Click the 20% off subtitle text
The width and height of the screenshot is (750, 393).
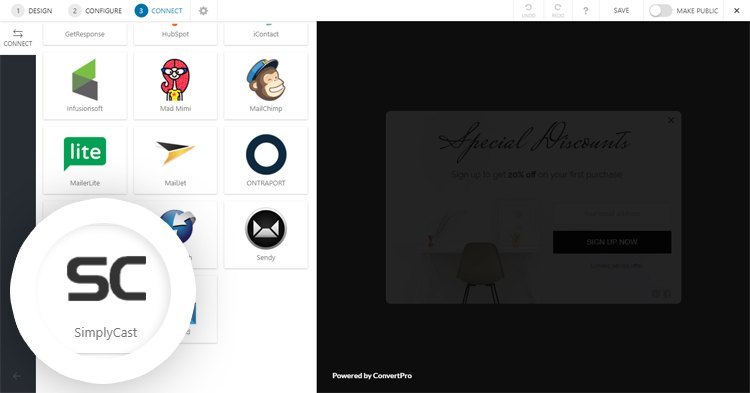536,175
